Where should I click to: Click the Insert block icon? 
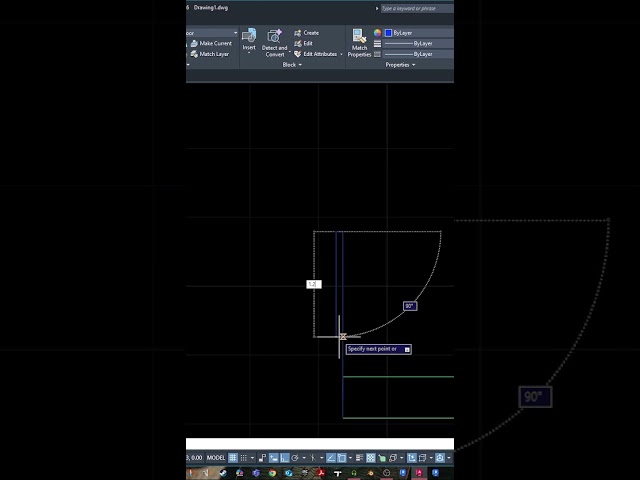(x=249, y=36)
